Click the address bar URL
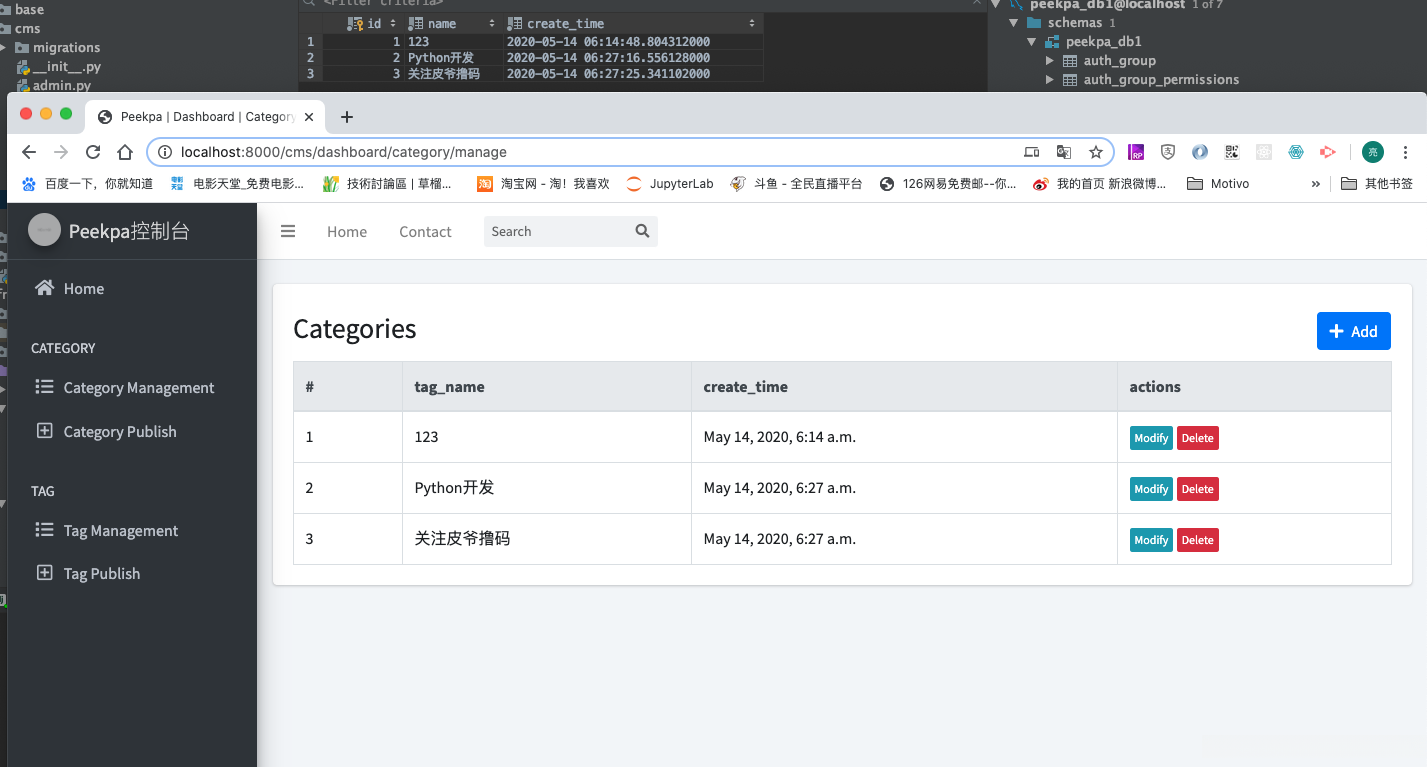The height and width of the screenshot is (767, 1427). 344,152
